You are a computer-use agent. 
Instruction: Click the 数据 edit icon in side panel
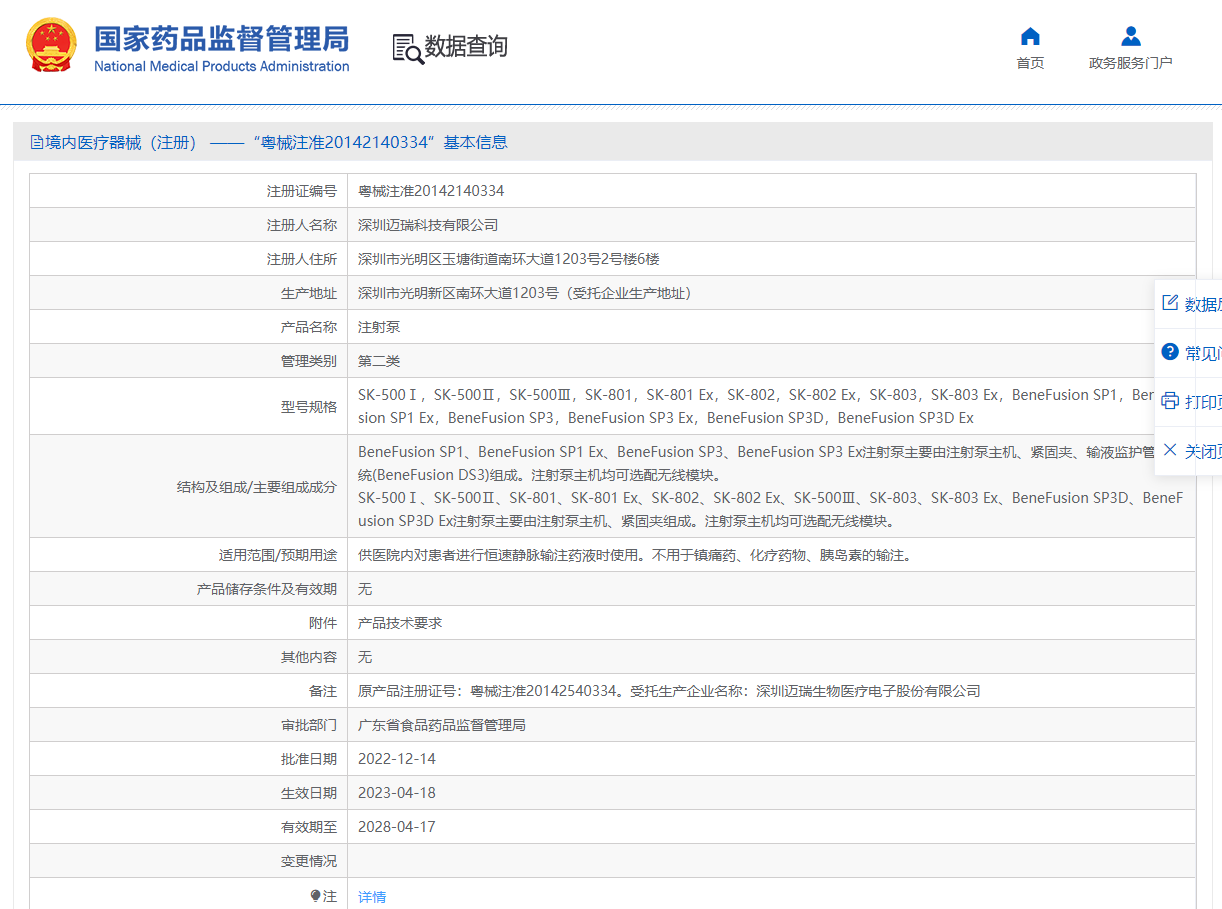coord(1170,303)
